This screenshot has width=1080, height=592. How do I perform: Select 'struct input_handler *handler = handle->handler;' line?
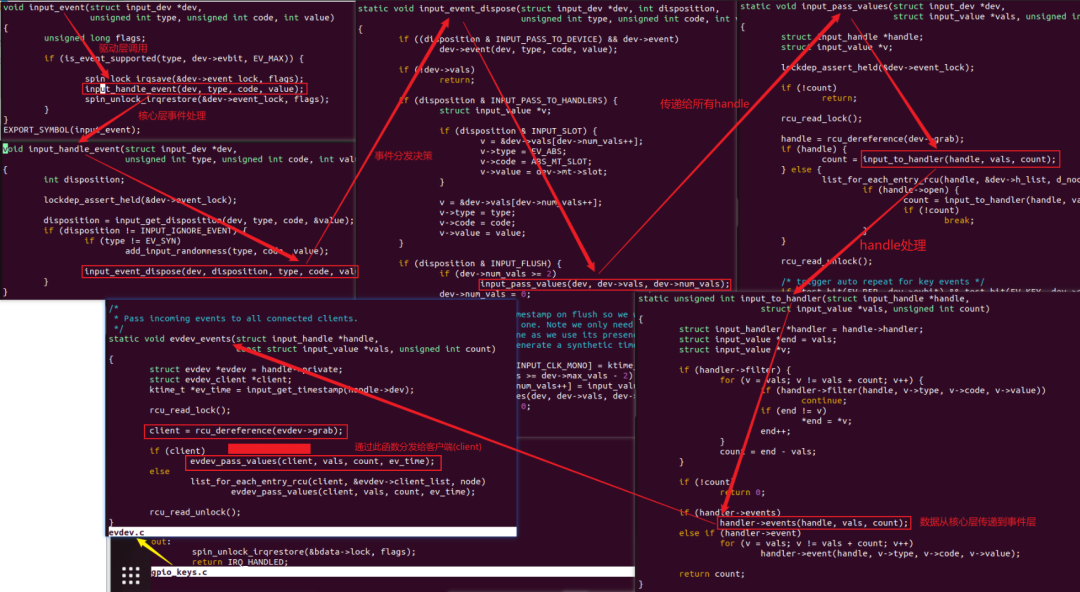801,329
